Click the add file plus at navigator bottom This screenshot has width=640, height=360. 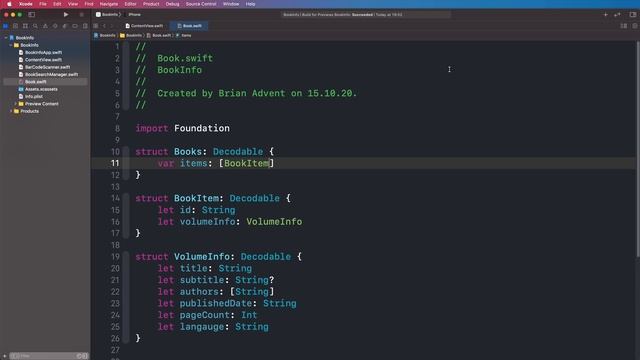(4, 356)
